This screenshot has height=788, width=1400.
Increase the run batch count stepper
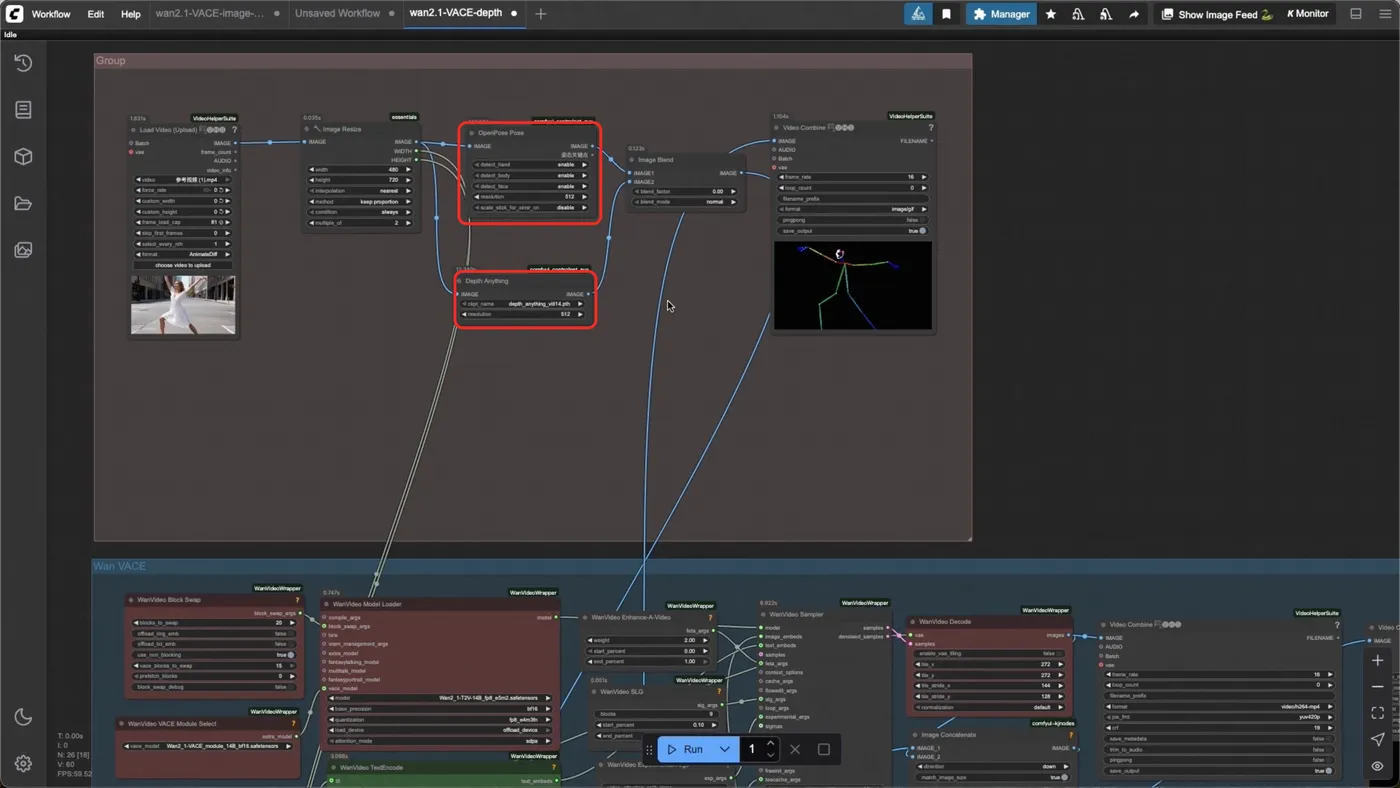770,744
